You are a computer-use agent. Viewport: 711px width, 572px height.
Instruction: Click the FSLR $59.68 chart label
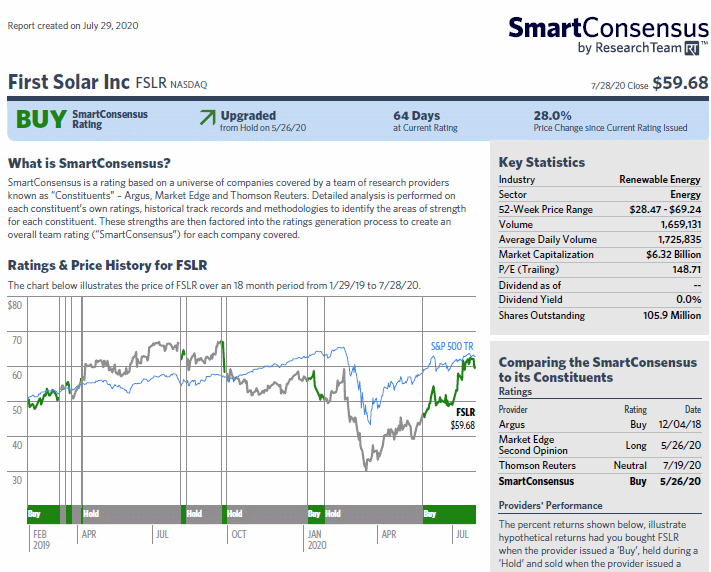[463, 418]
